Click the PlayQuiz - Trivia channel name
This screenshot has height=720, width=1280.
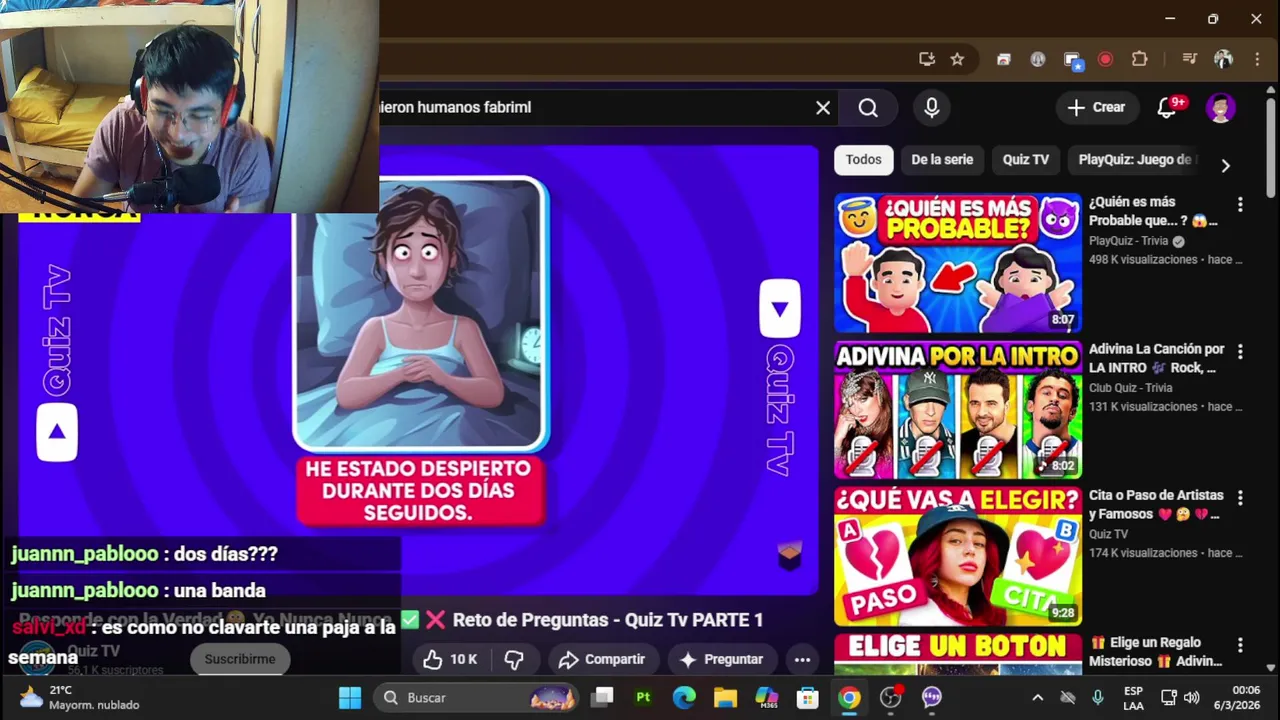1129,241
